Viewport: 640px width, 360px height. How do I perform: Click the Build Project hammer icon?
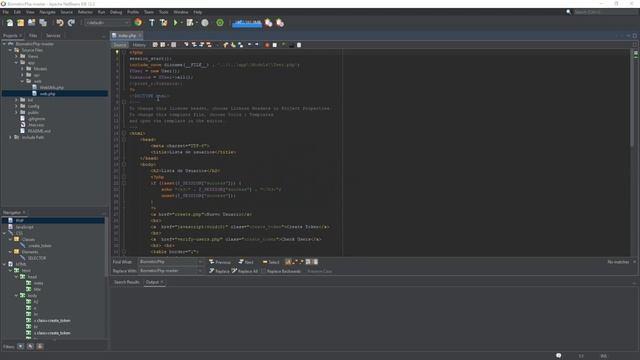click(x=152, y=23)
